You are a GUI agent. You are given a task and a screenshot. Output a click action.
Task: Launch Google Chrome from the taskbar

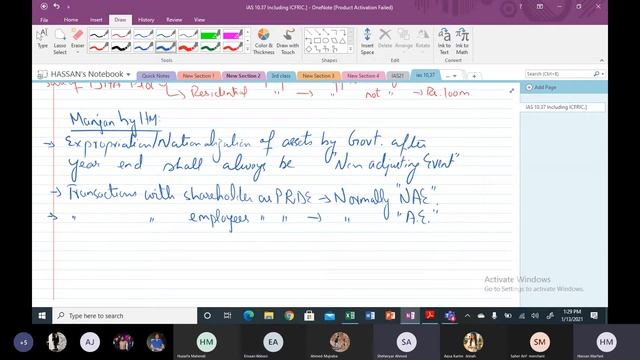(x=289, y=316)
